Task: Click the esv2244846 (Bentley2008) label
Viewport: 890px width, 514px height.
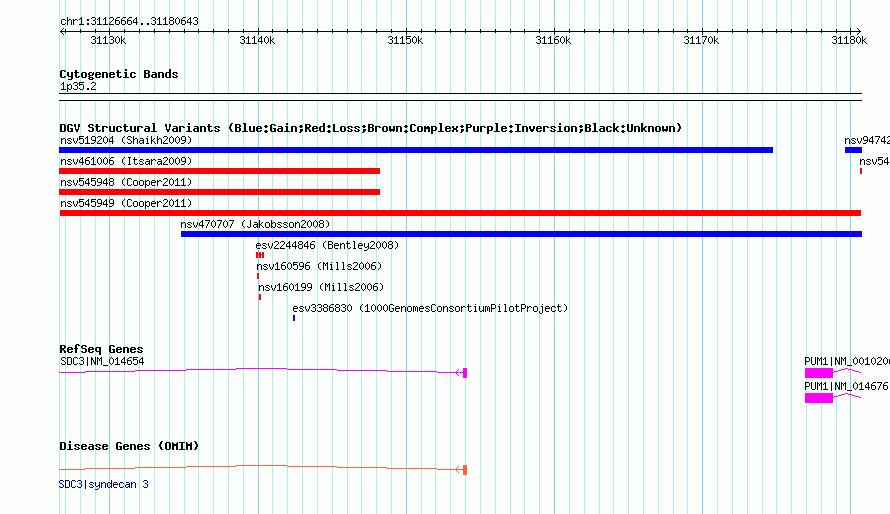Action: coord(327,245)
